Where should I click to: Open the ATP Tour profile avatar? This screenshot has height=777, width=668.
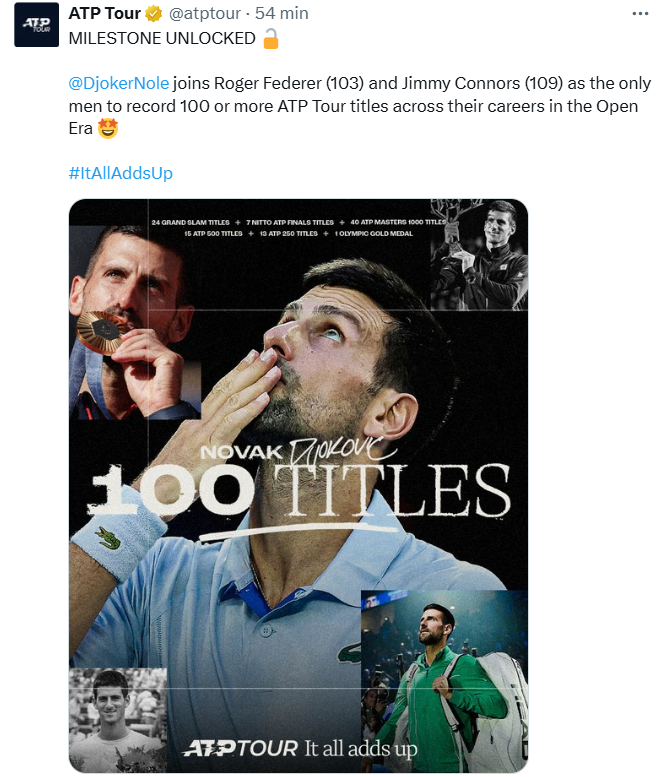pyautogui.click(x=36, y=25)
